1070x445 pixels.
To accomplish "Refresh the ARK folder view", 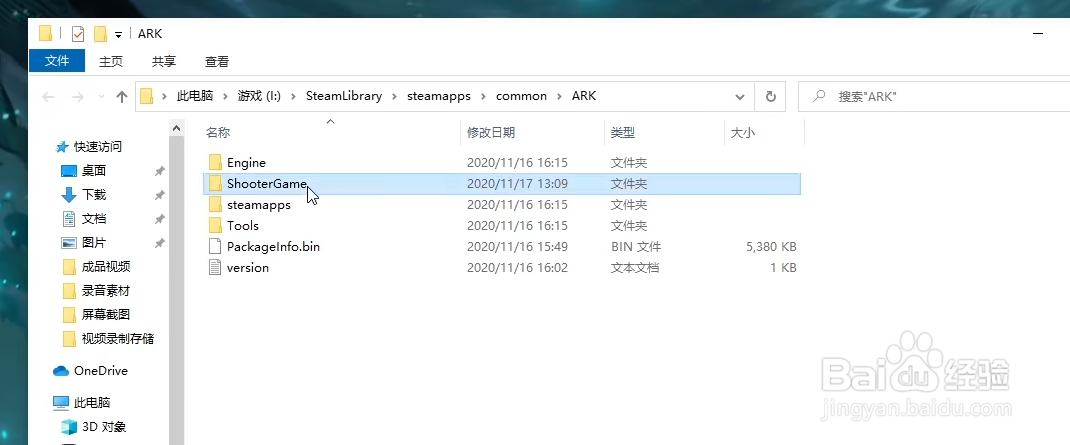I will (770, 96).
